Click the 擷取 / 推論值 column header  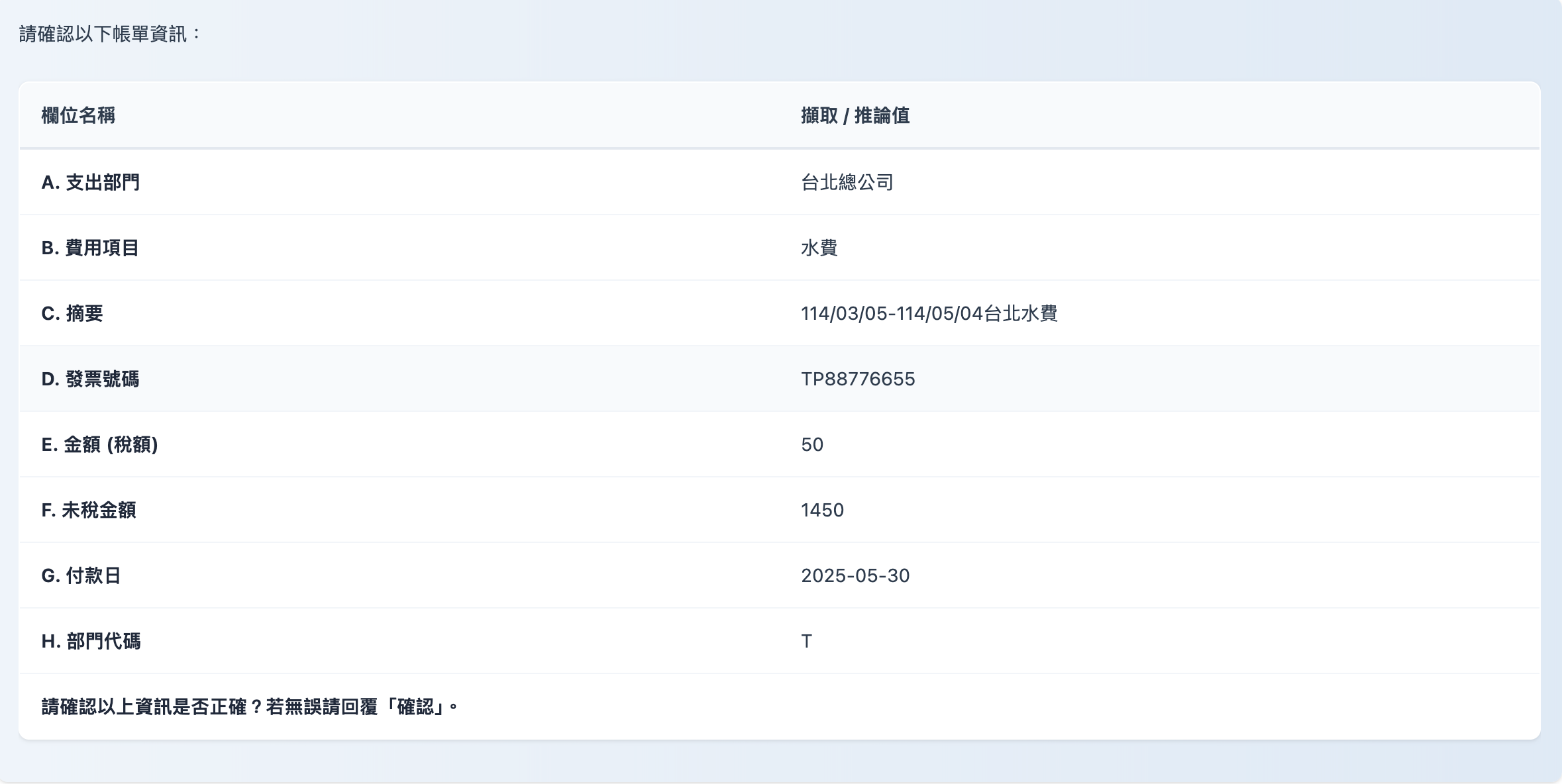click(855, 116)
